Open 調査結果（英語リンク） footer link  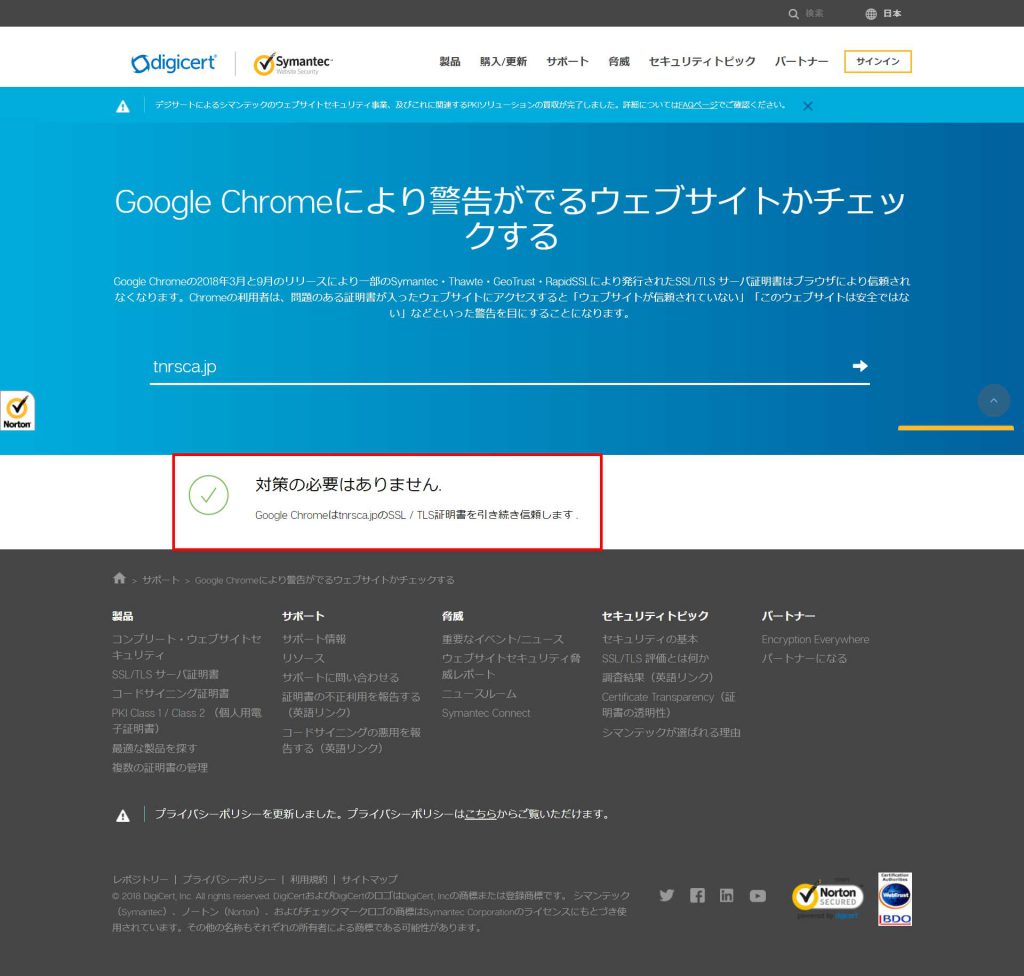point(657,677)
